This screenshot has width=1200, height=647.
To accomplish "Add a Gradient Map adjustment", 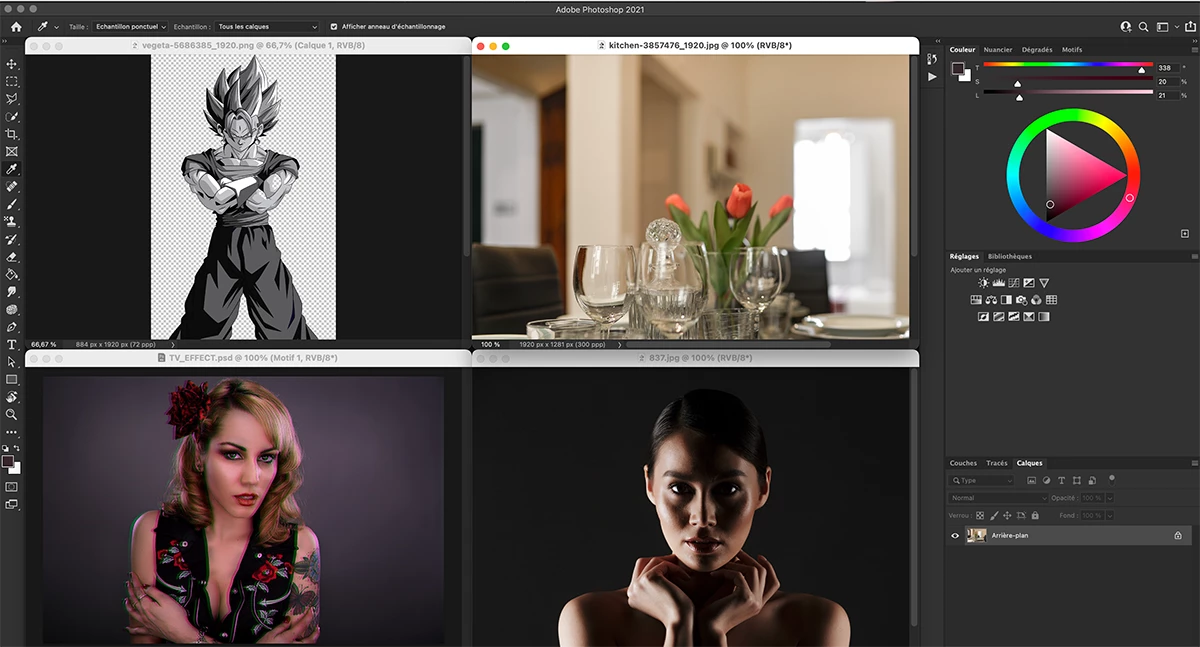I will 1045,317.
